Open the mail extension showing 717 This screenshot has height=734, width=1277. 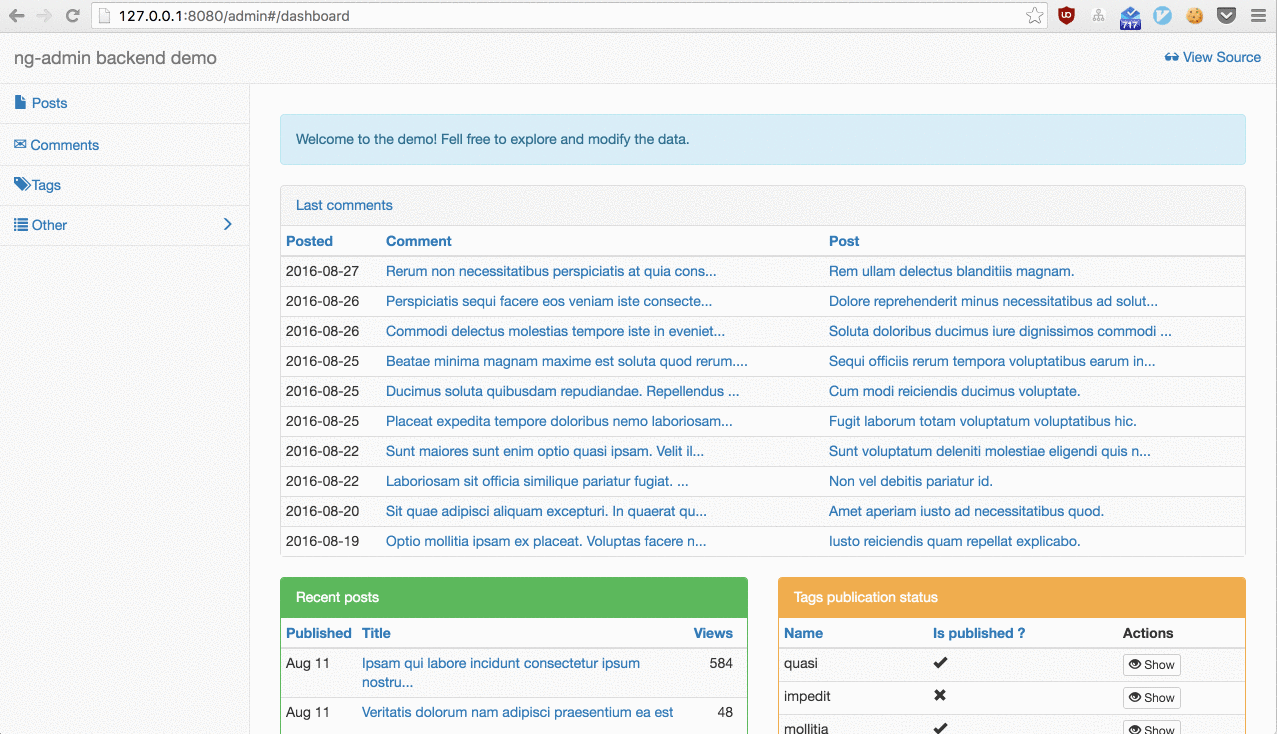pos(1130,17)
